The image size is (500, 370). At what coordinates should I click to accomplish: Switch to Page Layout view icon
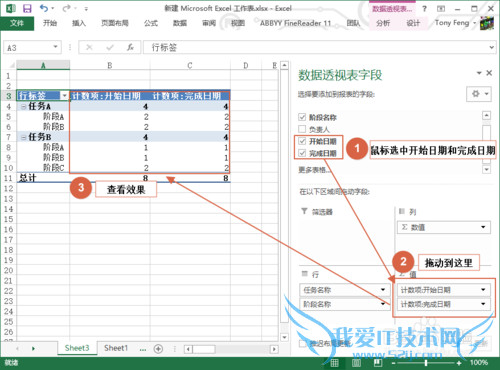click(x=356, y=363)
